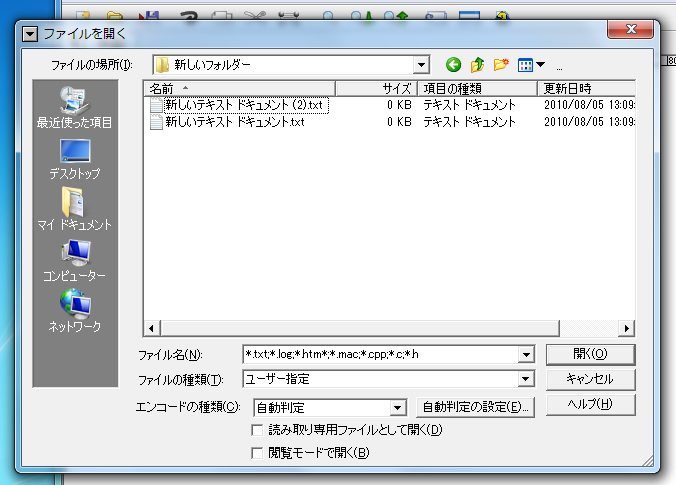Expand the エンコードの種類 dropdown
The image size is (676, 485).
[397, 407]
